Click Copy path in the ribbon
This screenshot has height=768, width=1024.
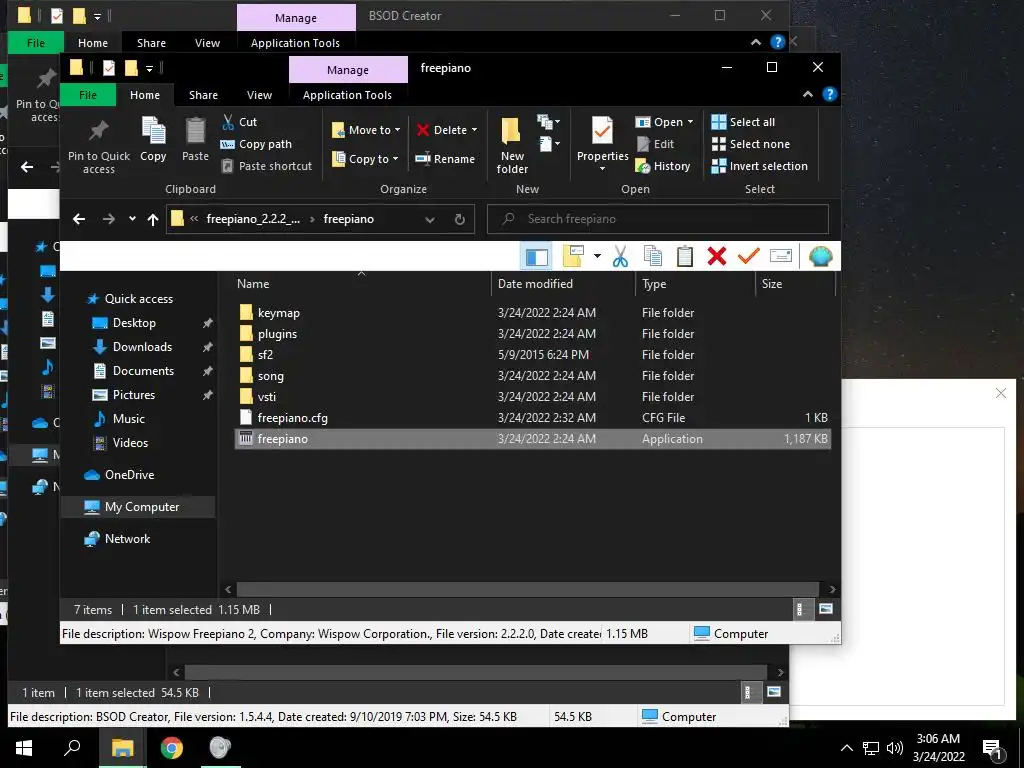256,144
